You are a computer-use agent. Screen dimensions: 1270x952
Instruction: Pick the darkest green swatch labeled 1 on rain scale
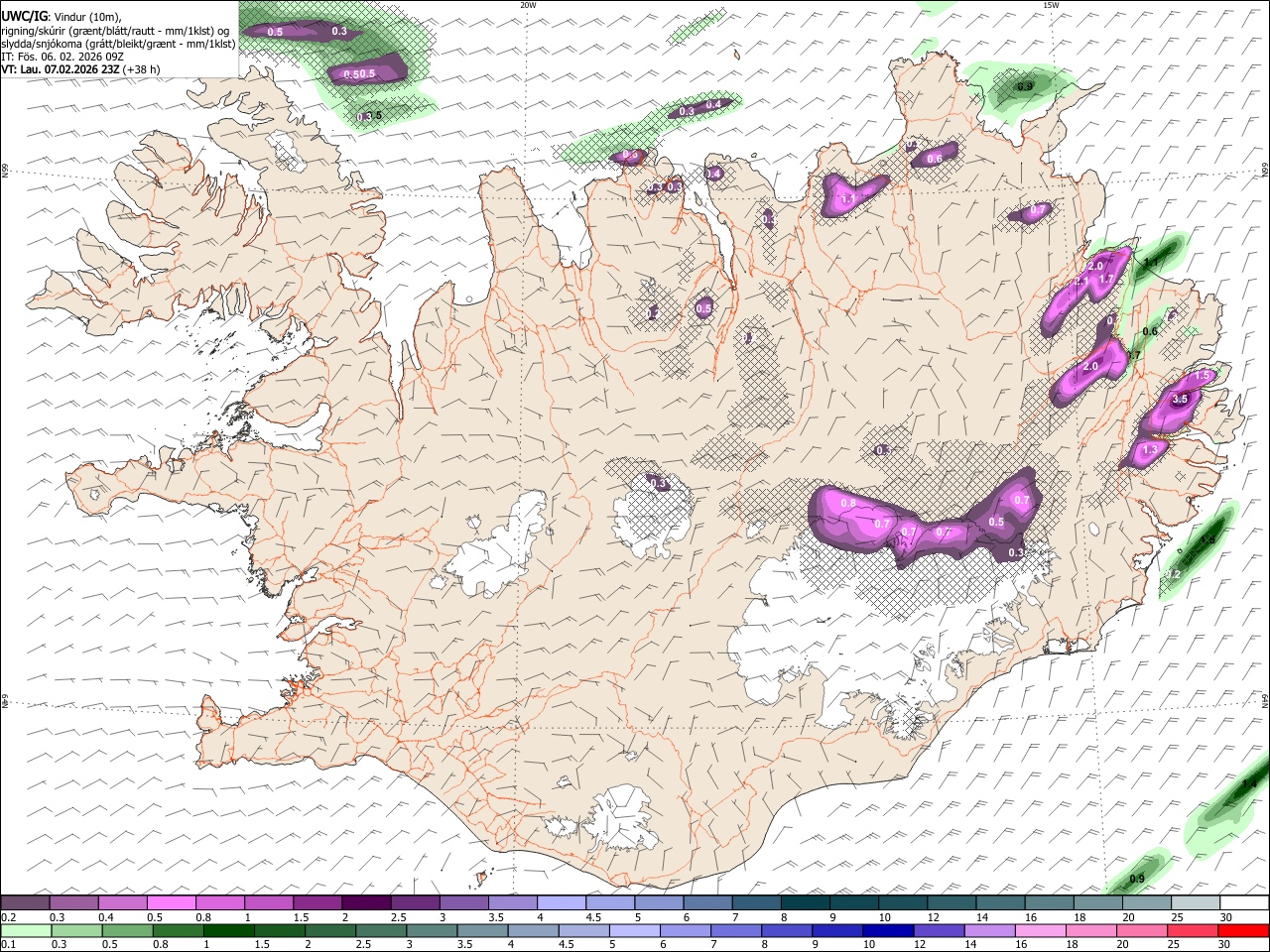pos(229,931)
